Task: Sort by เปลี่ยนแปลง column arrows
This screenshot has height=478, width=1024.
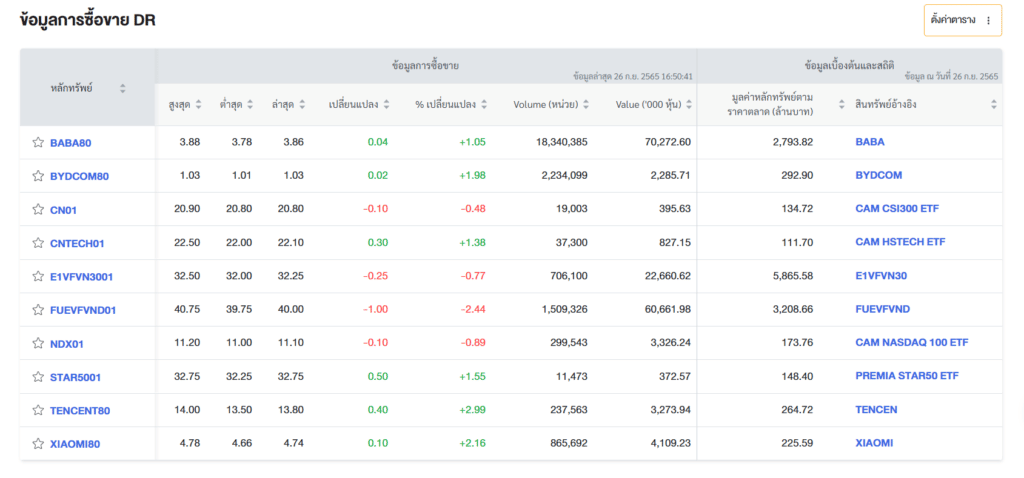Action: point(387,104)
